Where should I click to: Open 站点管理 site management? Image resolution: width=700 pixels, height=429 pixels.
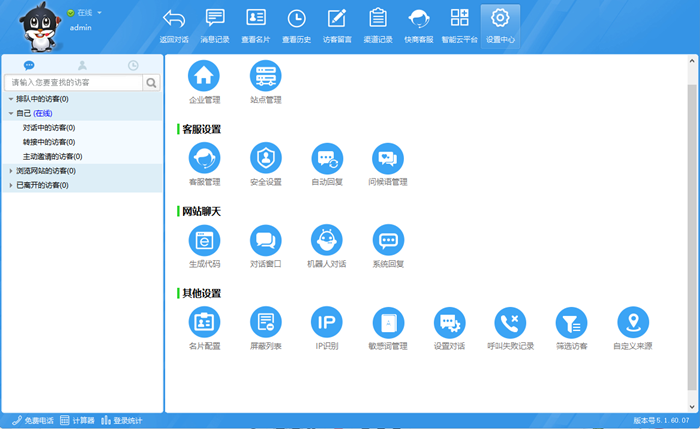265,75
